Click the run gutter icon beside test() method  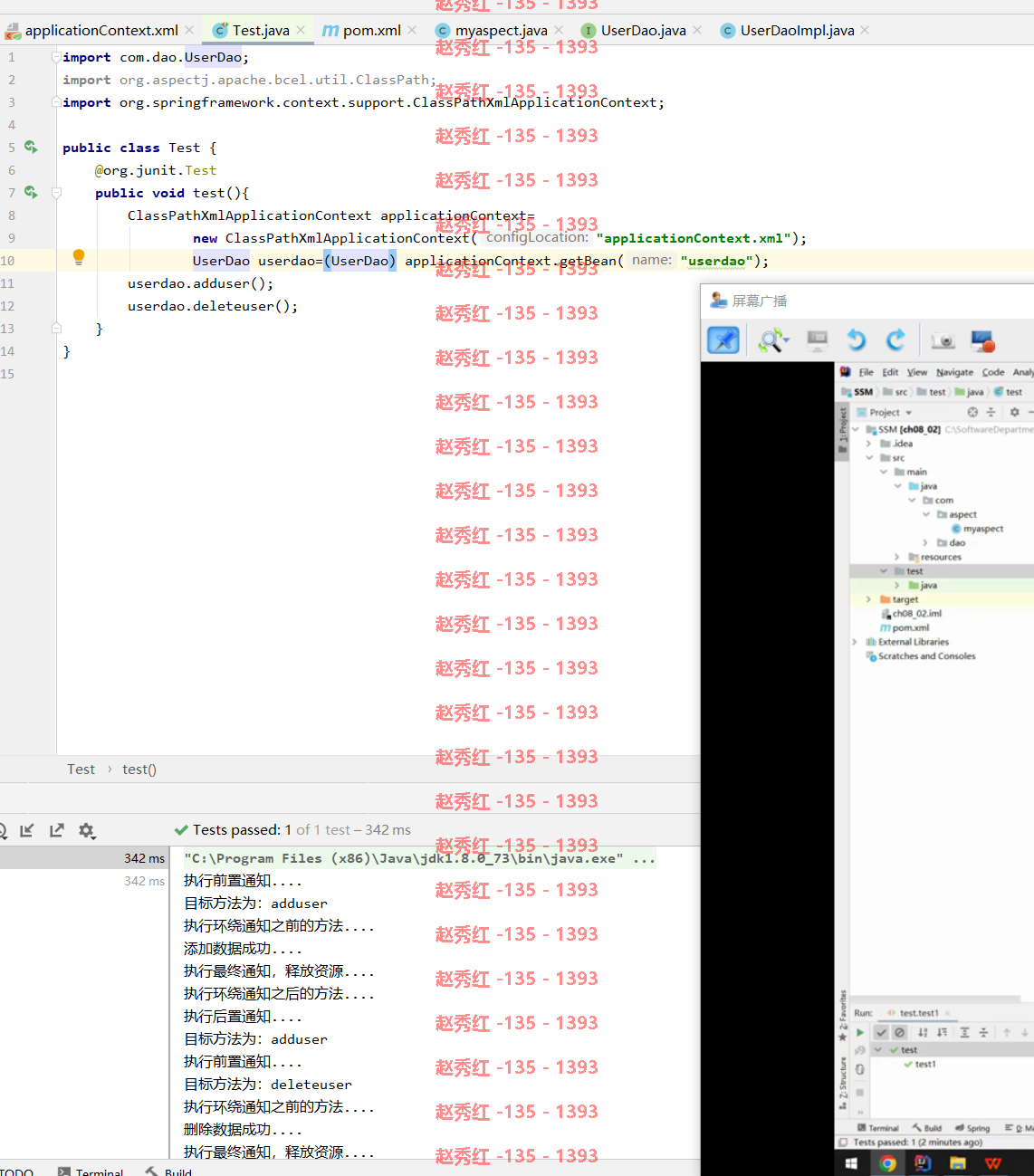point(31,192)
